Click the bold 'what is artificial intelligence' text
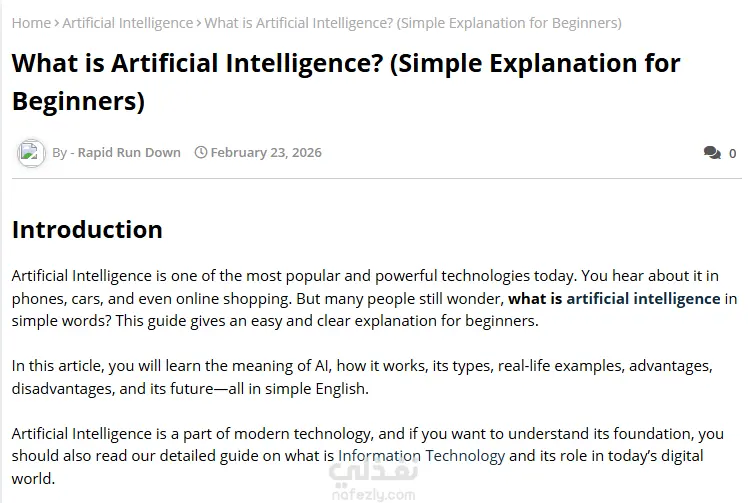The image size is (748, 503). click(614, 299)
